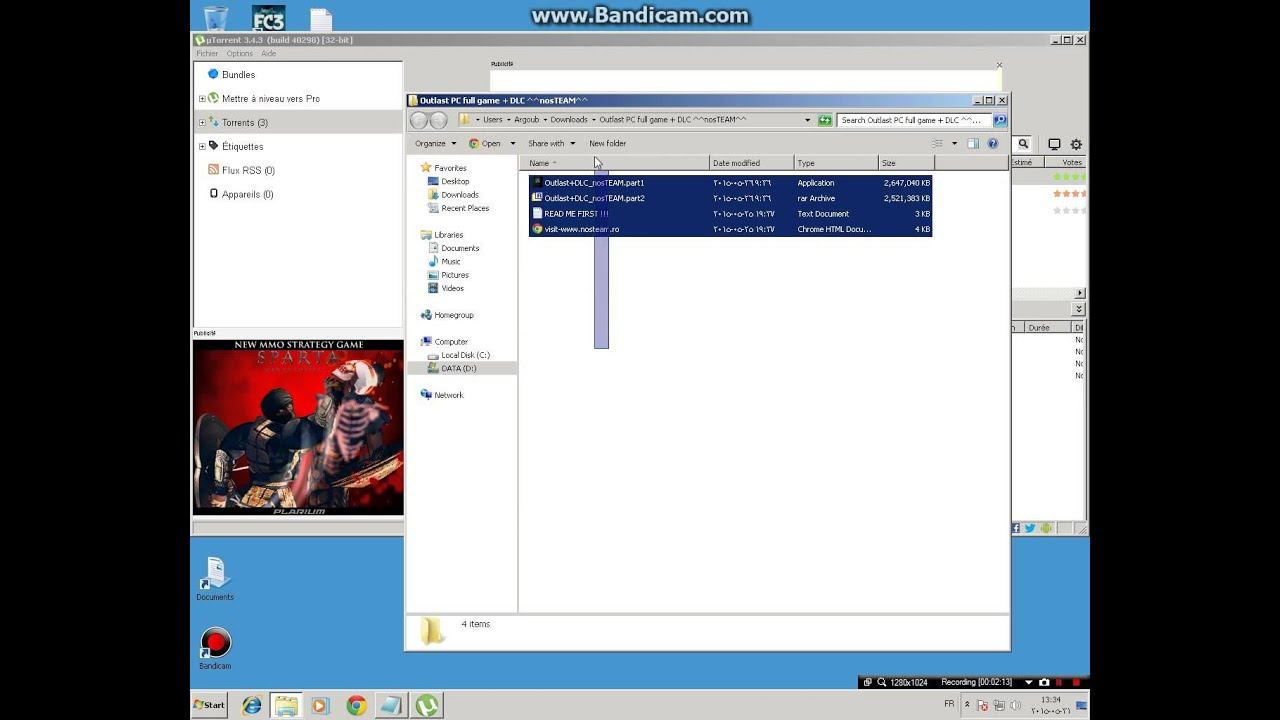The width and height of the screenshot is (1280, 720).
Task: Select Appareils (0) in uTorrent
Action: tap(247, 194)
